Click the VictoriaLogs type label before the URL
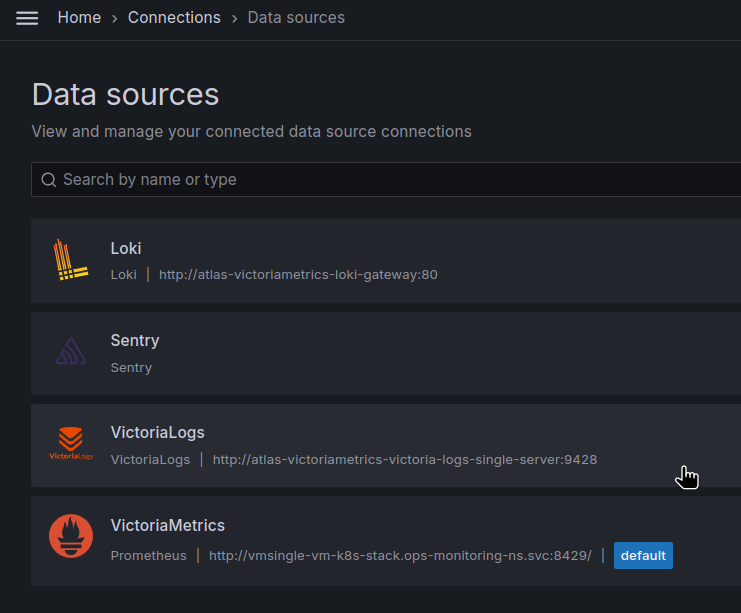Screen dimensions: 741x613 150,459
